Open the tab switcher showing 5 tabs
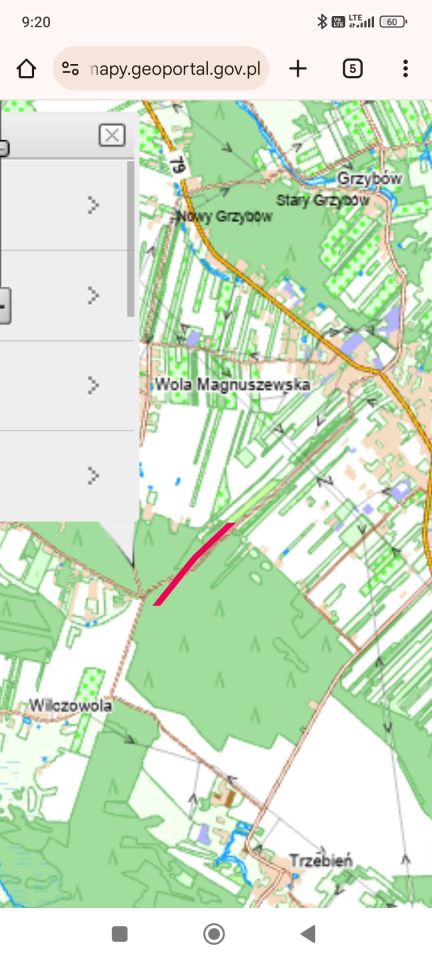This screenshot has width=432, height=960. 352,69
